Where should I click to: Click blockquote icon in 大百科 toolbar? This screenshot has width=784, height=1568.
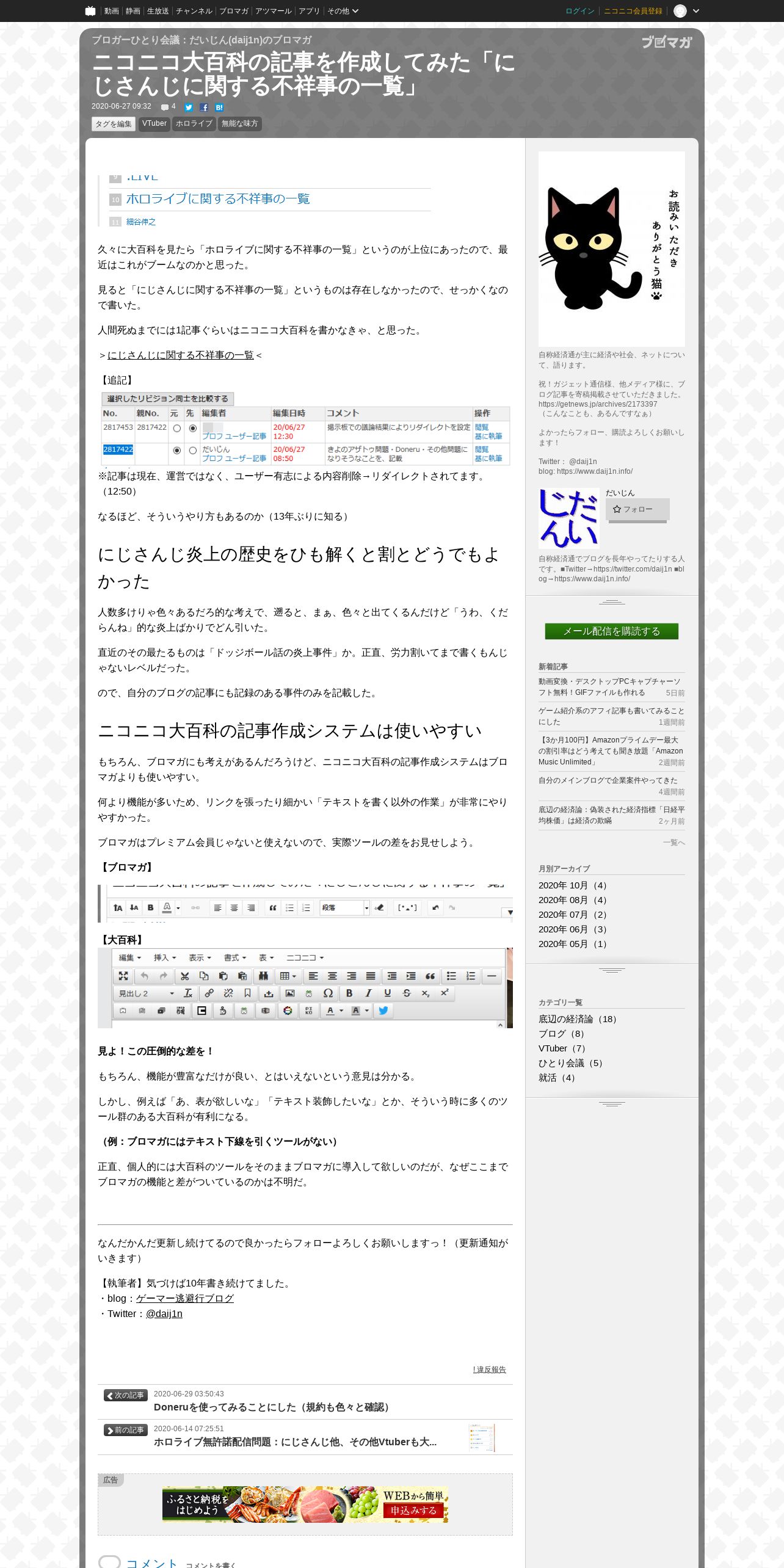pos(430,976)
